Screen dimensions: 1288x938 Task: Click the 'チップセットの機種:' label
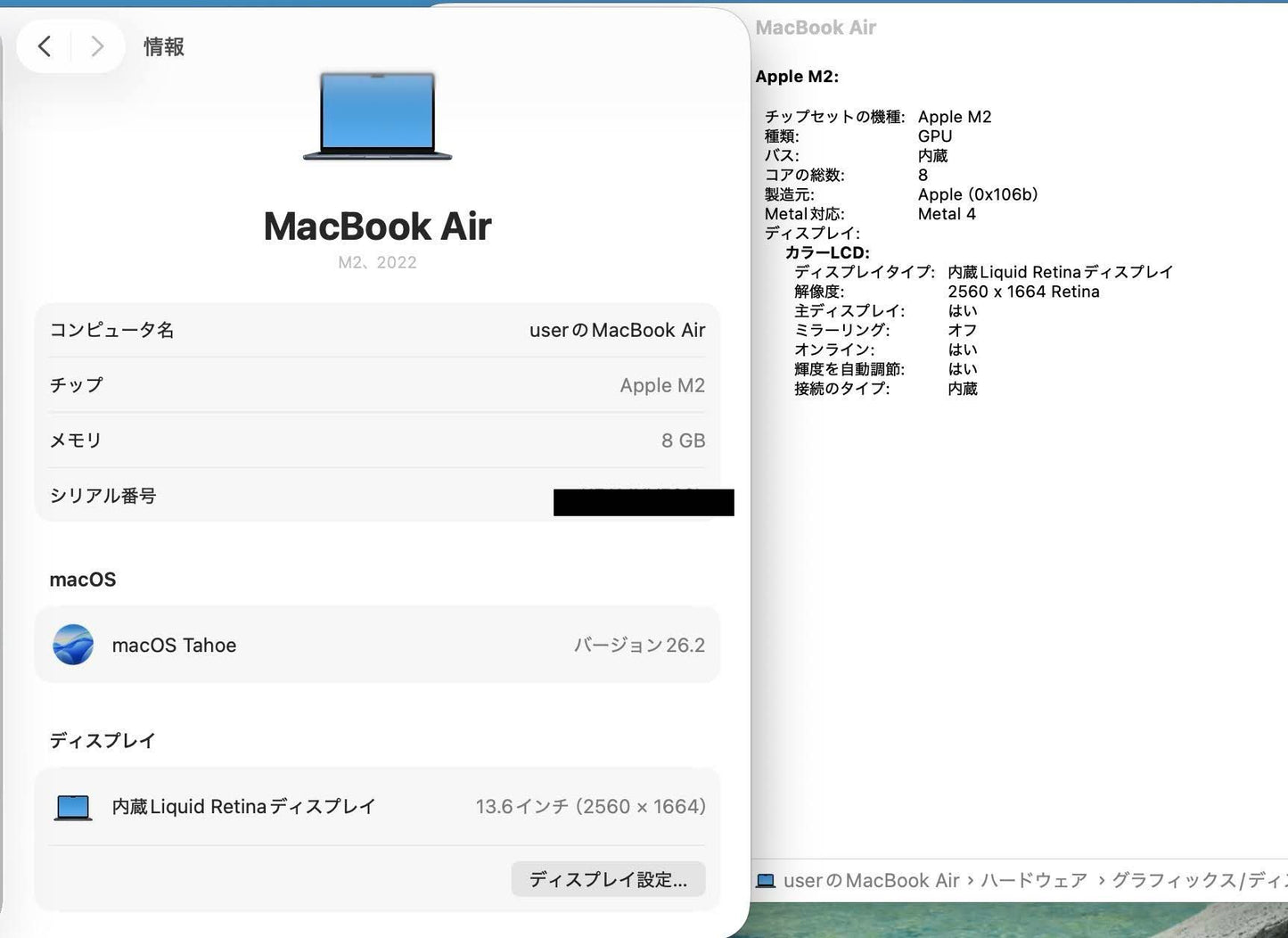[835, 117]
